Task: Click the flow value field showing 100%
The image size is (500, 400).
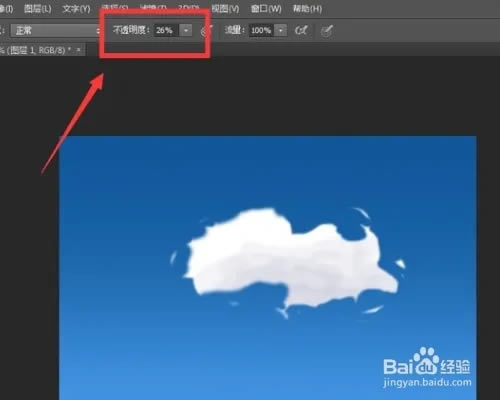Action: [261, 31]
